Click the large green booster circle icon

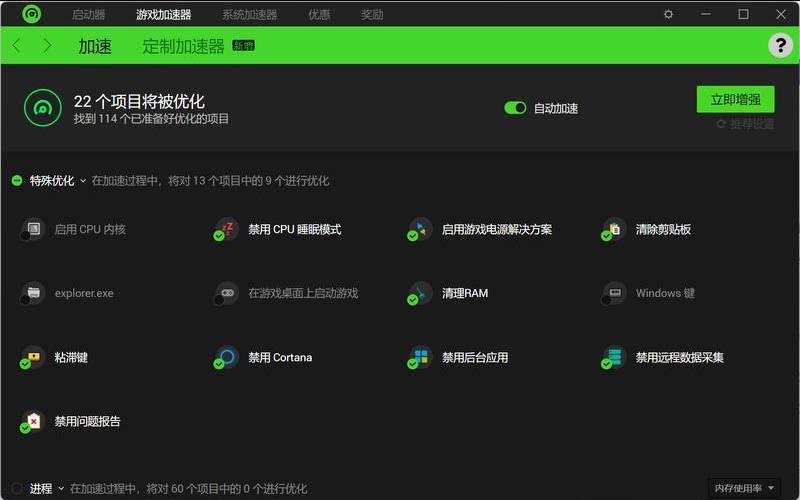(x=43, y=108)
